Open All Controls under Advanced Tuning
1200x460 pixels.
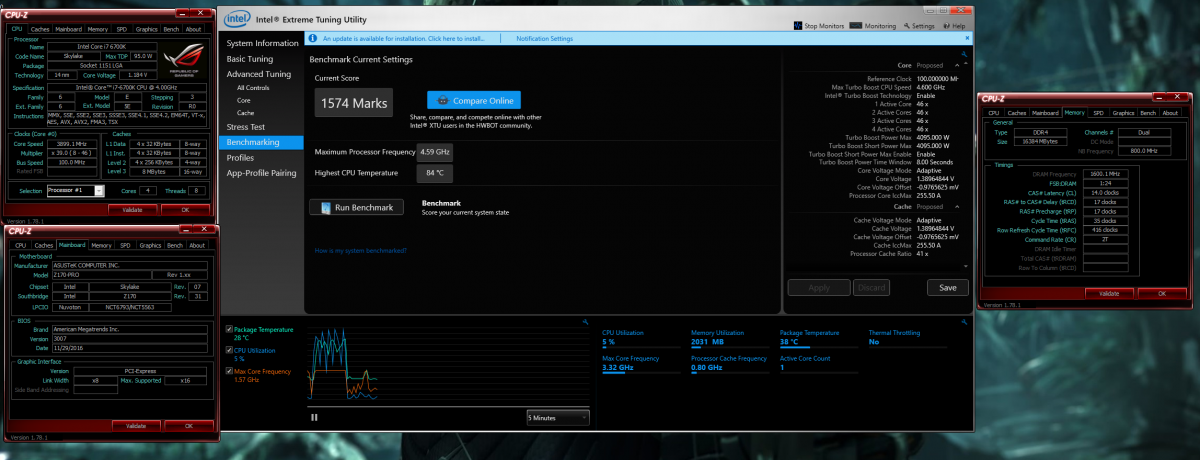point(253,88)
